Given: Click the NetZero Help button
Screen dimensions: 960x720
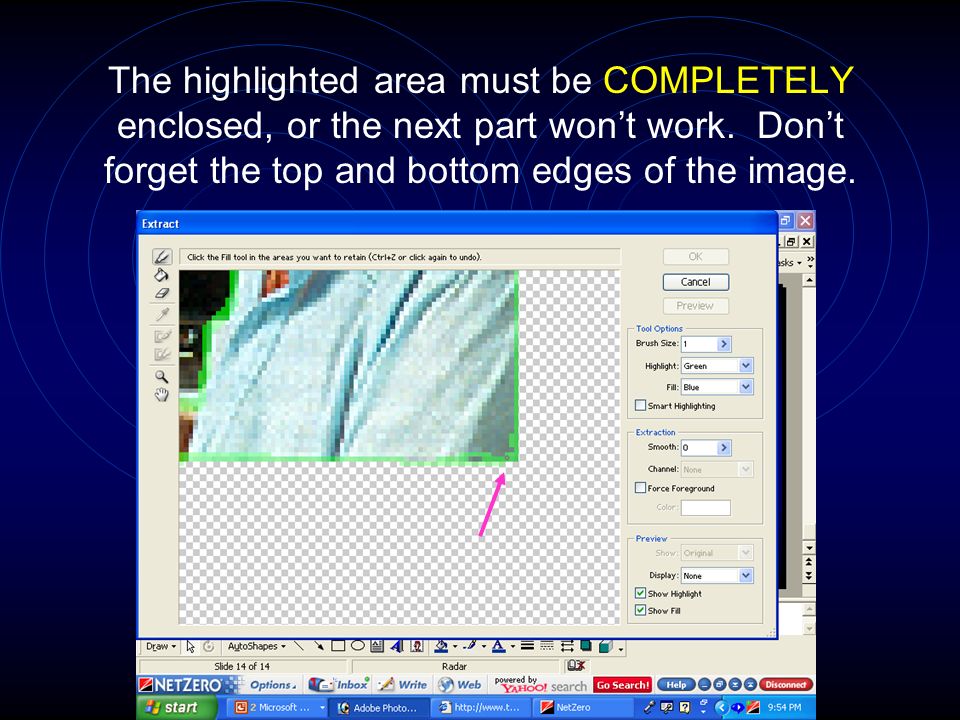Looking at the screenshot, I should tap(676, 685).
